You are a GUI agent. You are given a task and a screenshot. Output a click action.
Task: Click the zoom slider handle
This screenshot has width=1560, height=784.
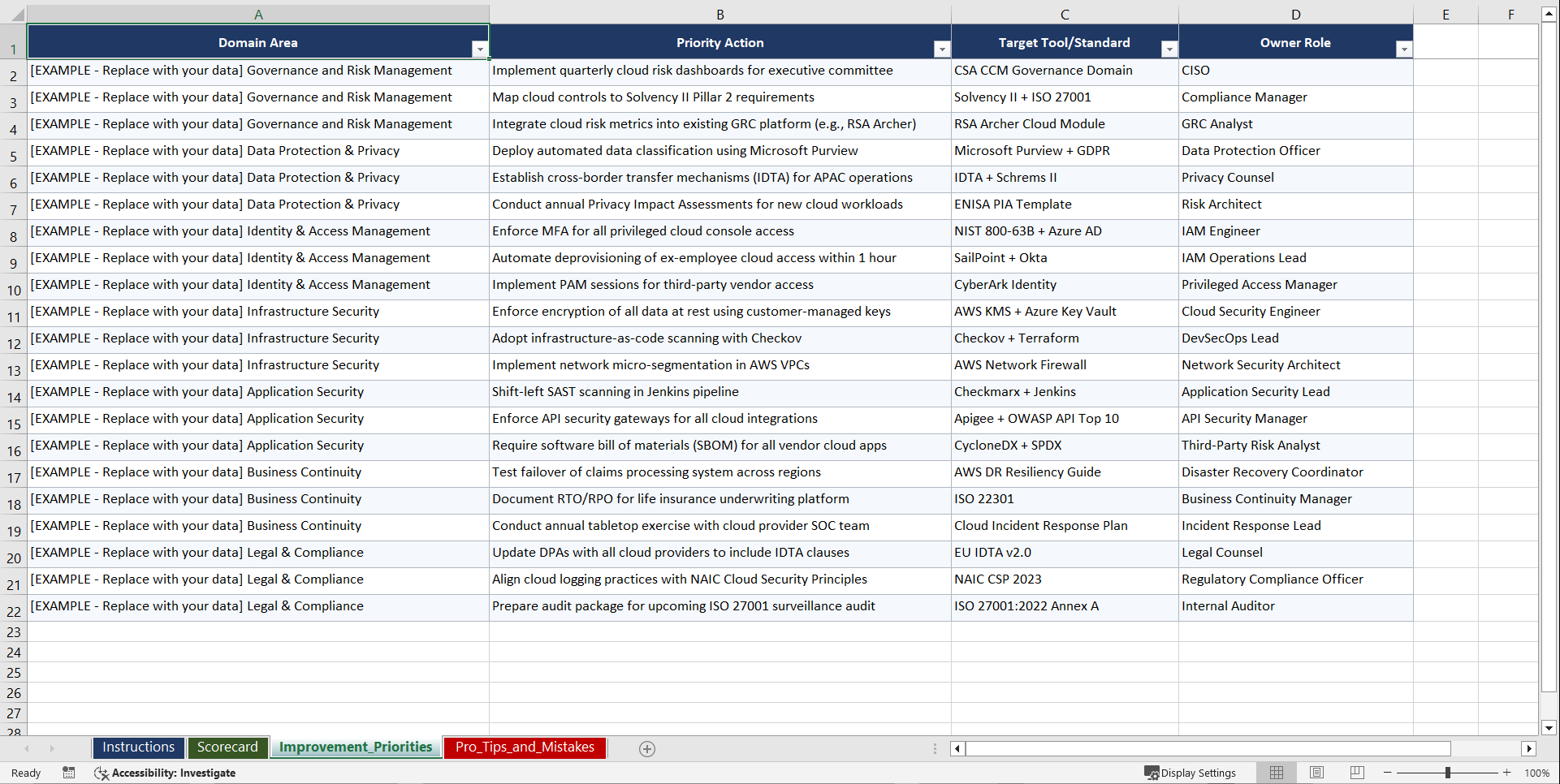point(1448,773)
